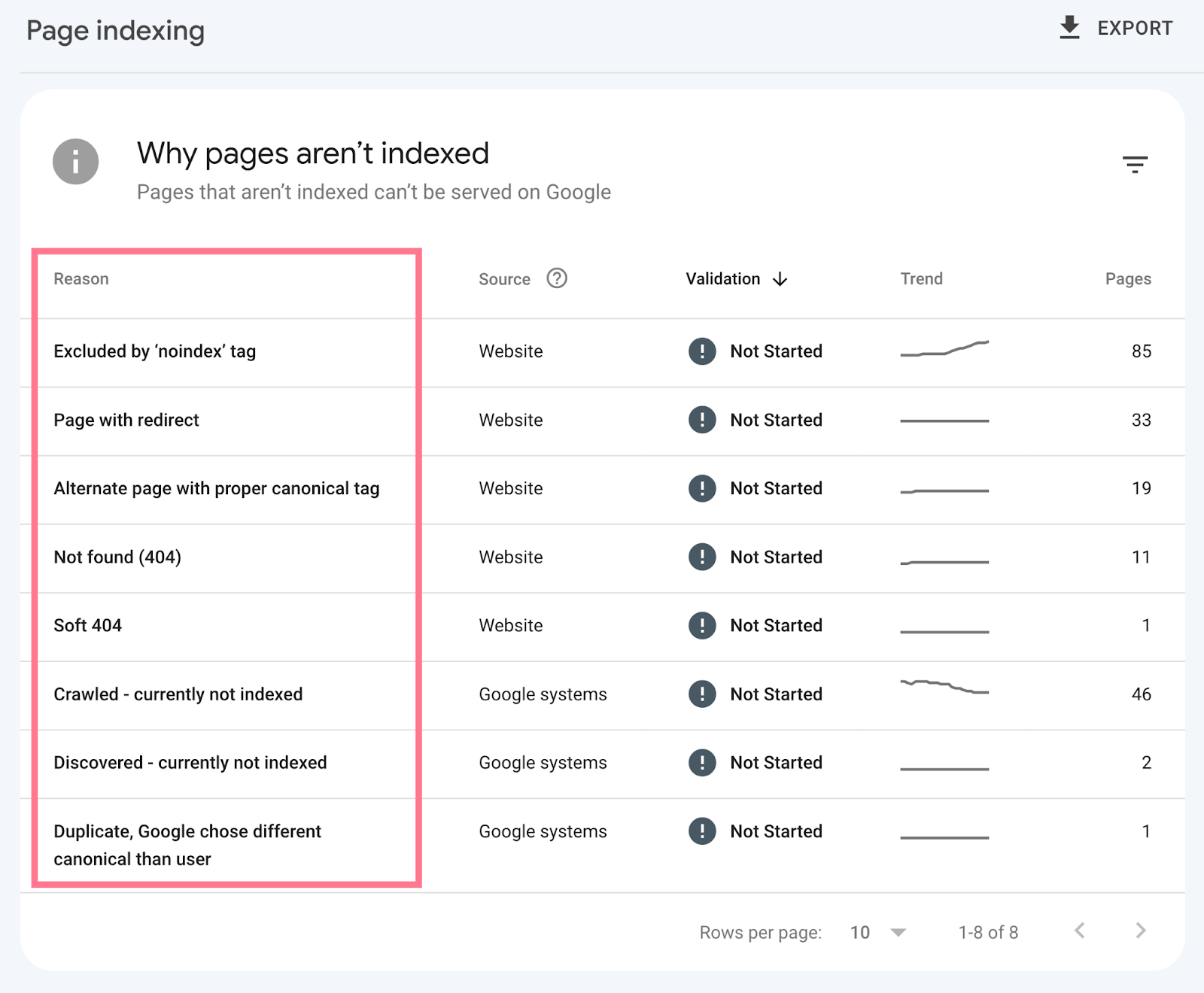
Task: Open sorting options on the Validation column header
Action: (x=722, y=278)
